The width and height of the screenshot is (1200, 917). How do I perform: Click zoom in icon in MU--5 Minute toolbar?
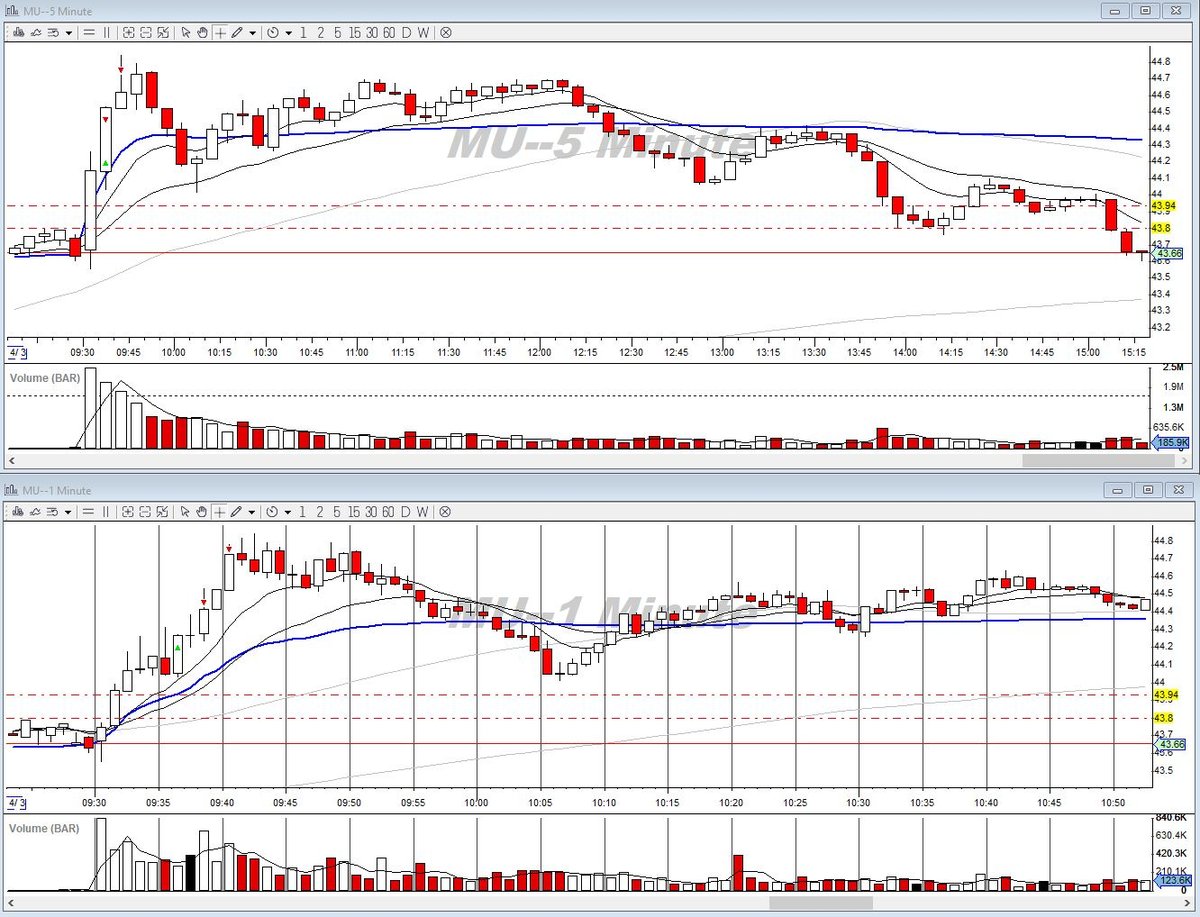point(128,32)
